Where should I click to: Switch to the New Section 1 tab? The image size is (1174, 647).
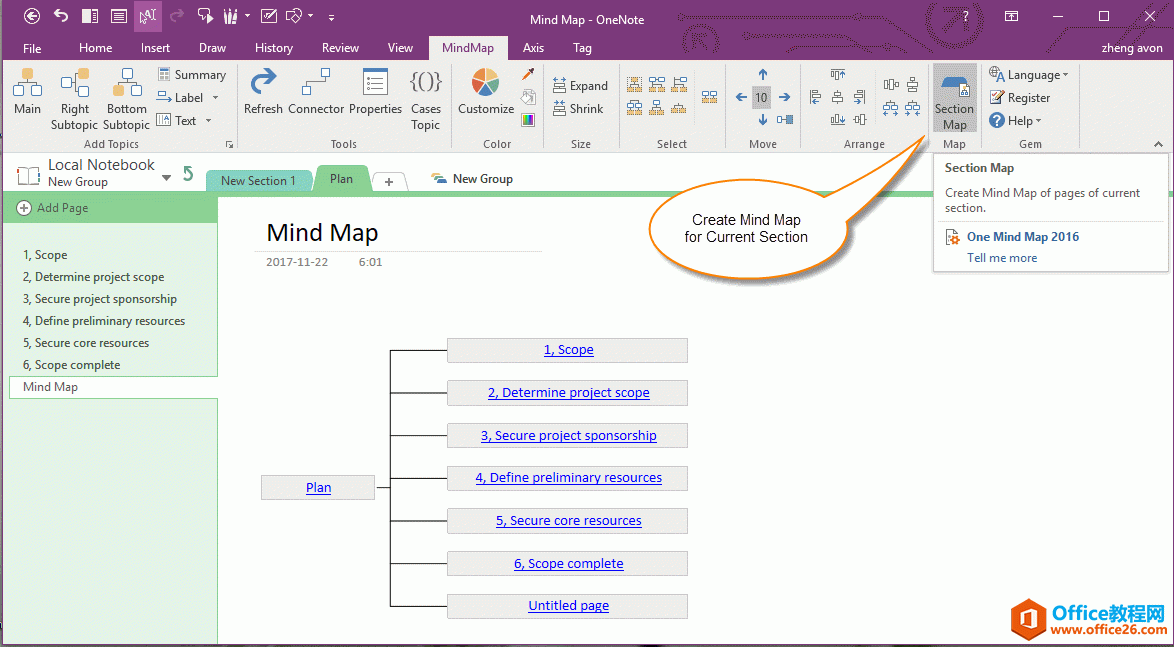(258, 180)
